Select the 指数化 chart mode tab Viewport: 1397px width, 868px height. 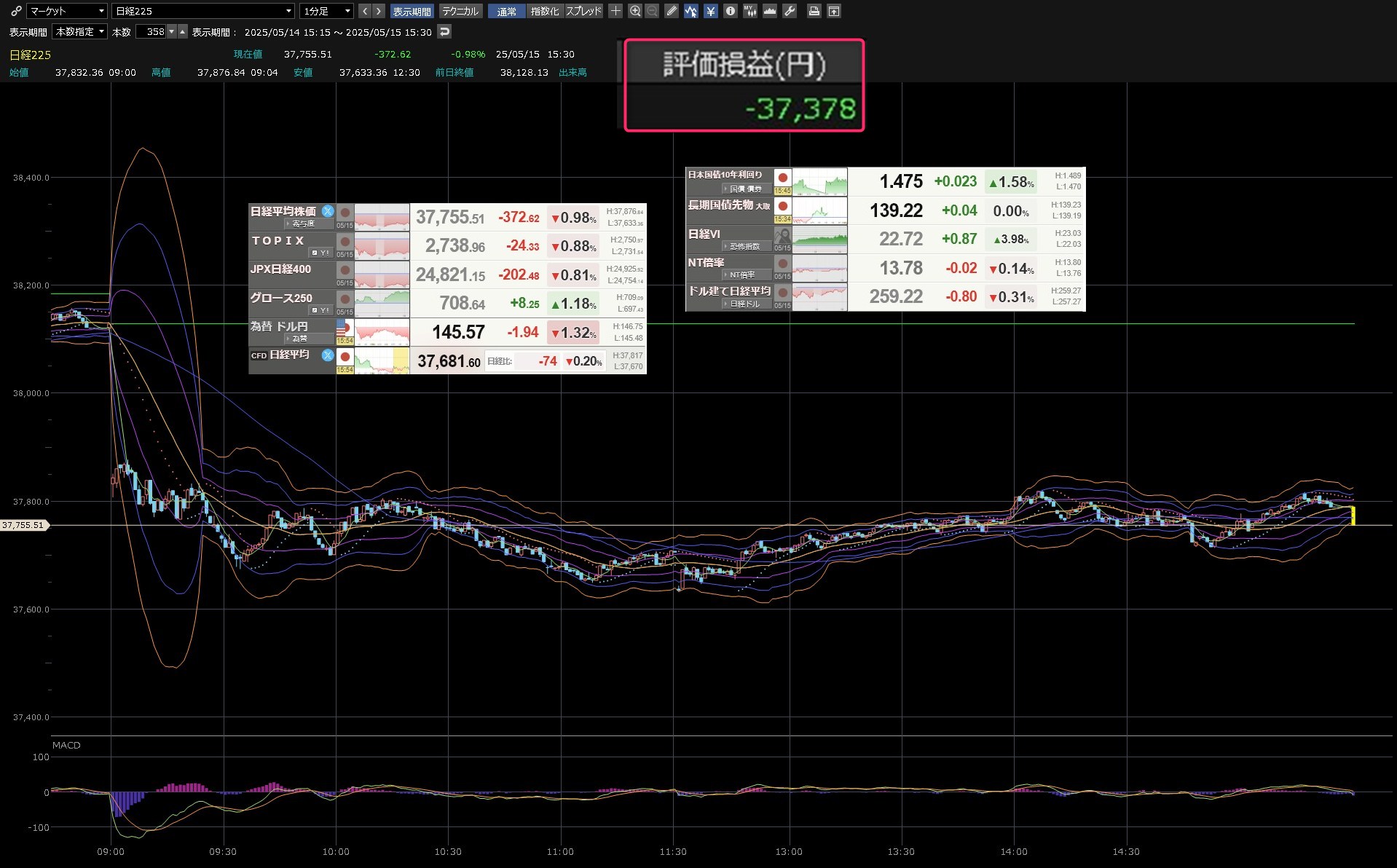pos(545,11)
